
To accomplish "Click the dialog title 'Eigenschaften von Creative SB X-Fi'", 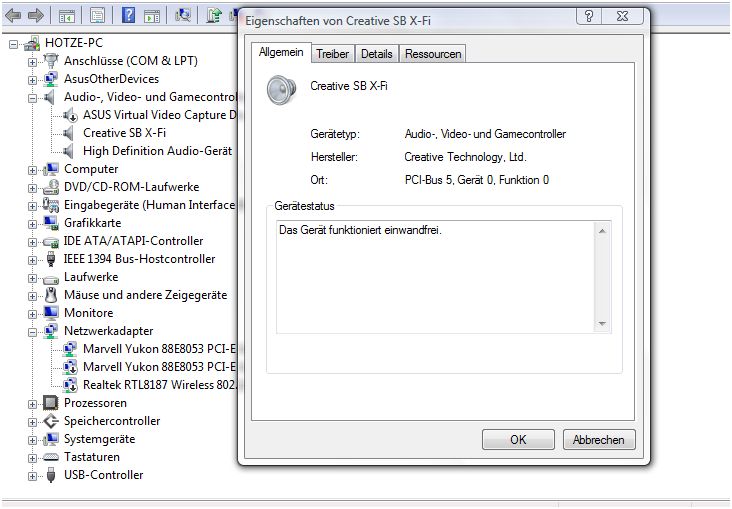I will [338, 21].
